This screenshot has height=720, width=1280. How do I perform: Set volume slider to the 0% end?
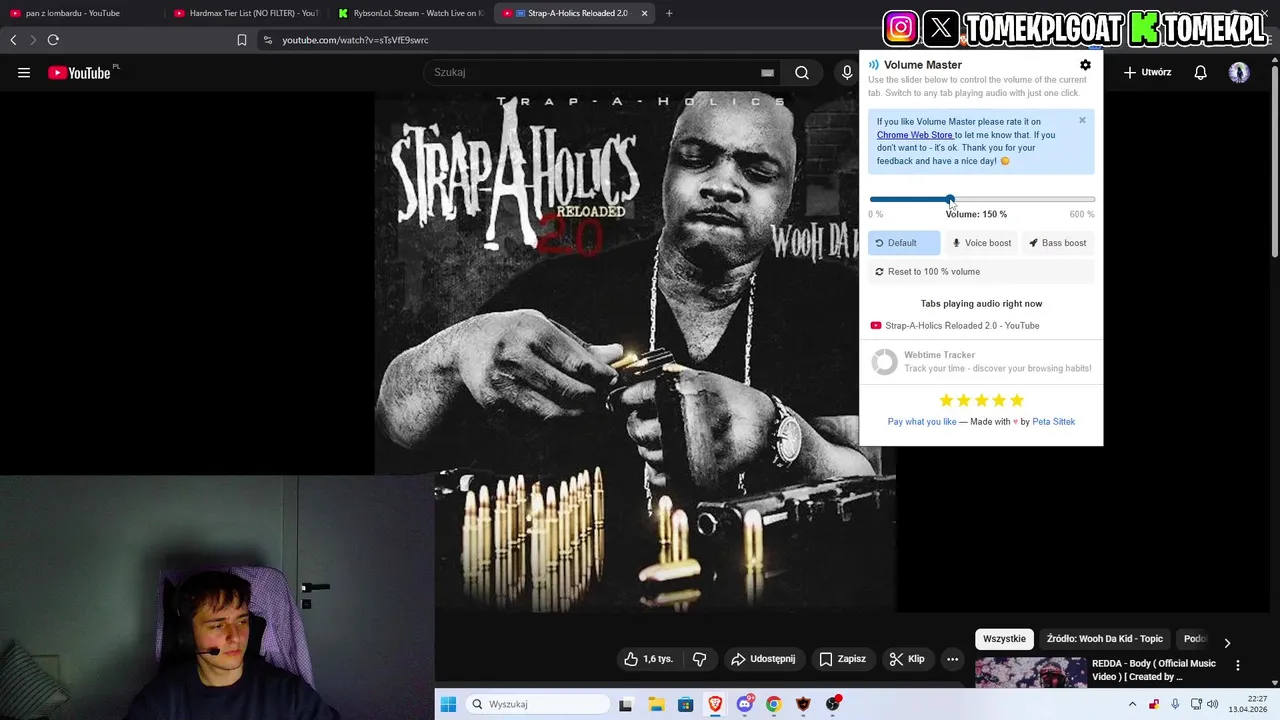[x=872, y=200]
